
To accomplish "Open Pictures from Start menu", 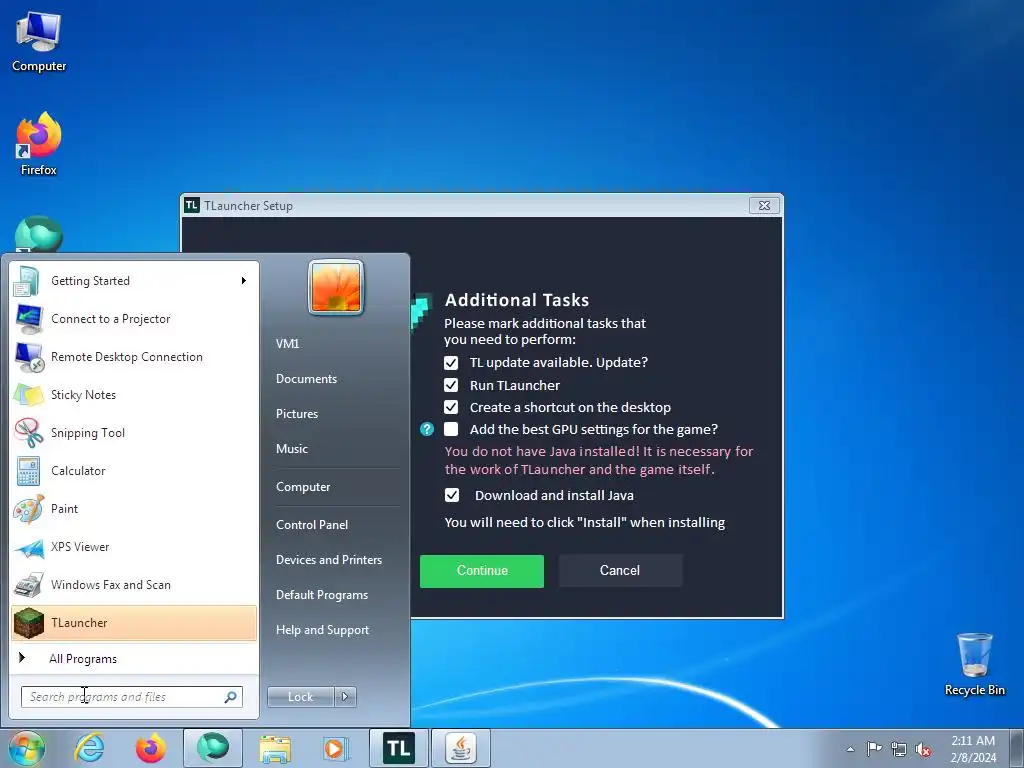I will [x=297, y=414].
